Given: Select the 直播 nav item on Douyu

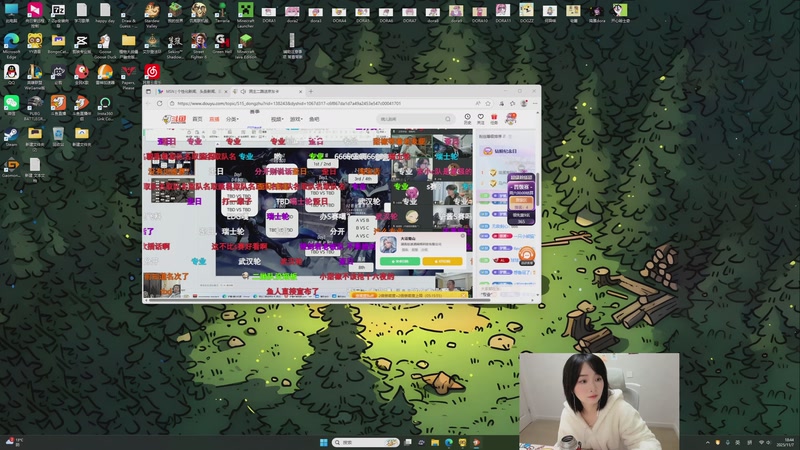Looking at the screenshot, I should 214,119.
